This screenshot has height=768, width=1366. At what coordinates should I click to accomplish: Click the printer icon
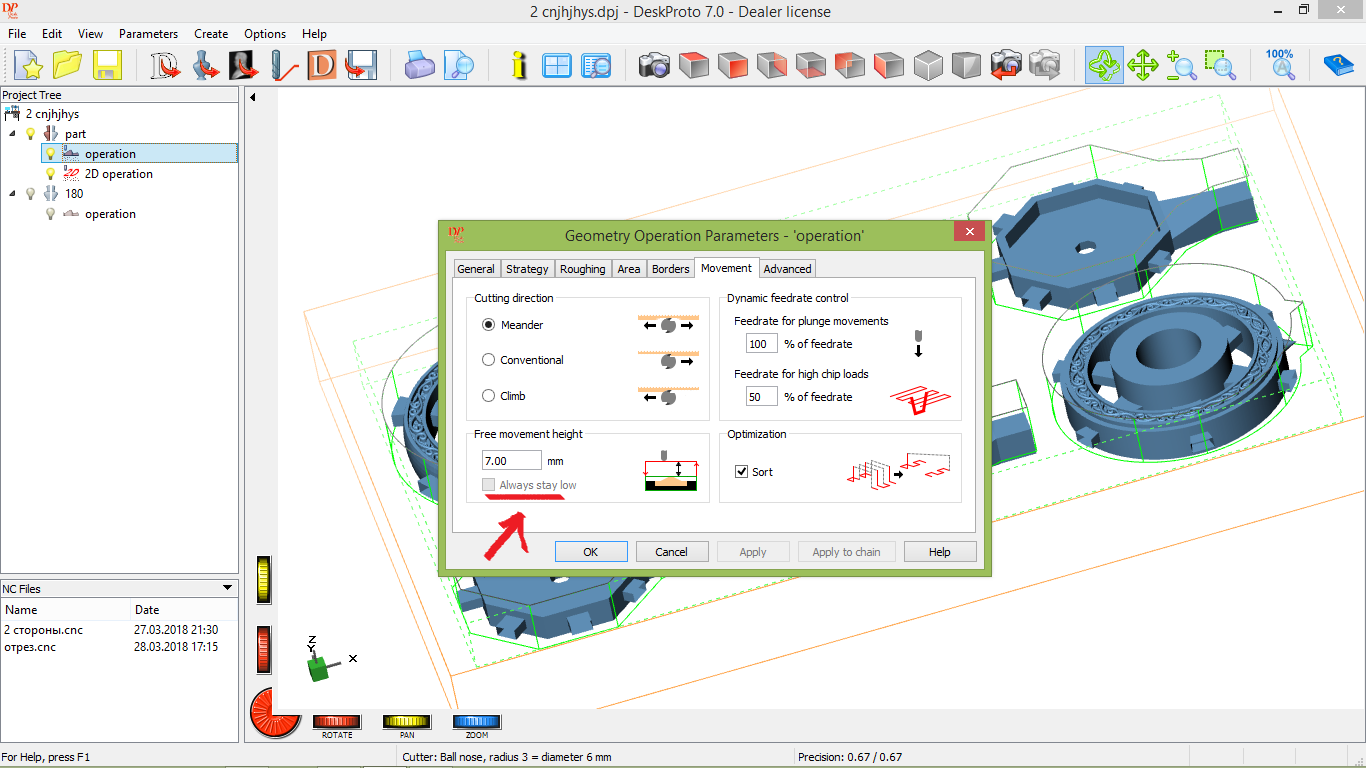pos(420,66)
